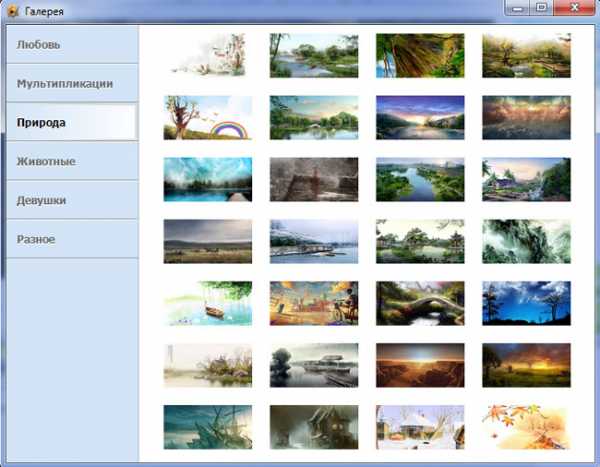Viewport: 600px width, 467px height.
Task: Pick the turquoise lake with pier thumbnail
Action: 208,180
